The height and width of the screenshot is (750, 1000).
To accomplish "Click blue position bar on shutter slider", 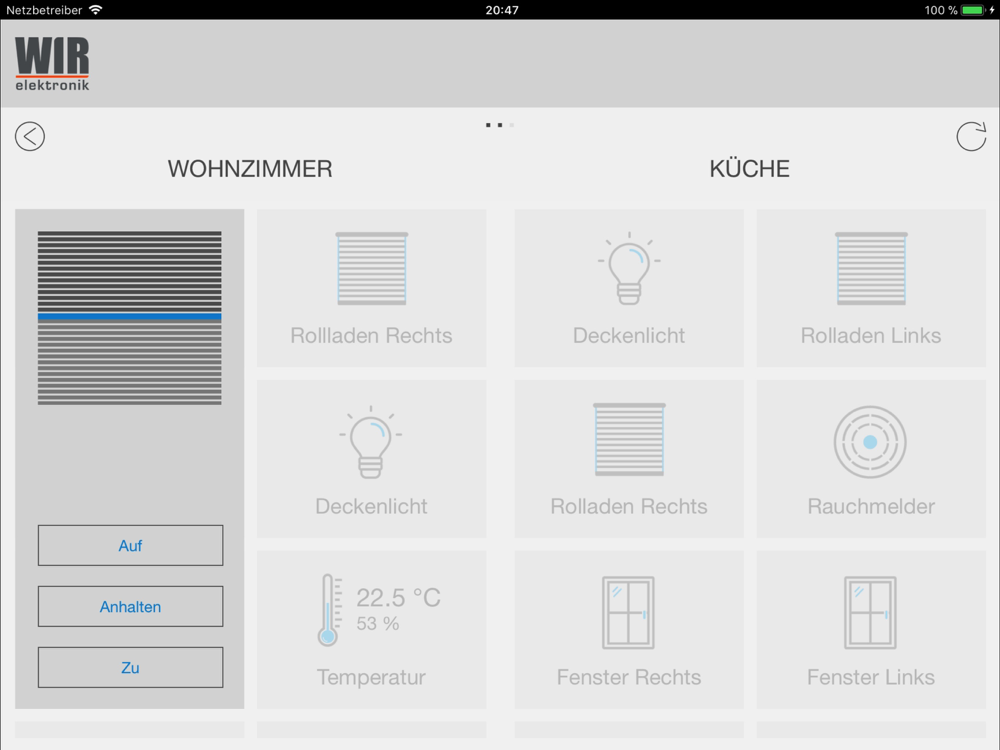I will coord(129,316).
